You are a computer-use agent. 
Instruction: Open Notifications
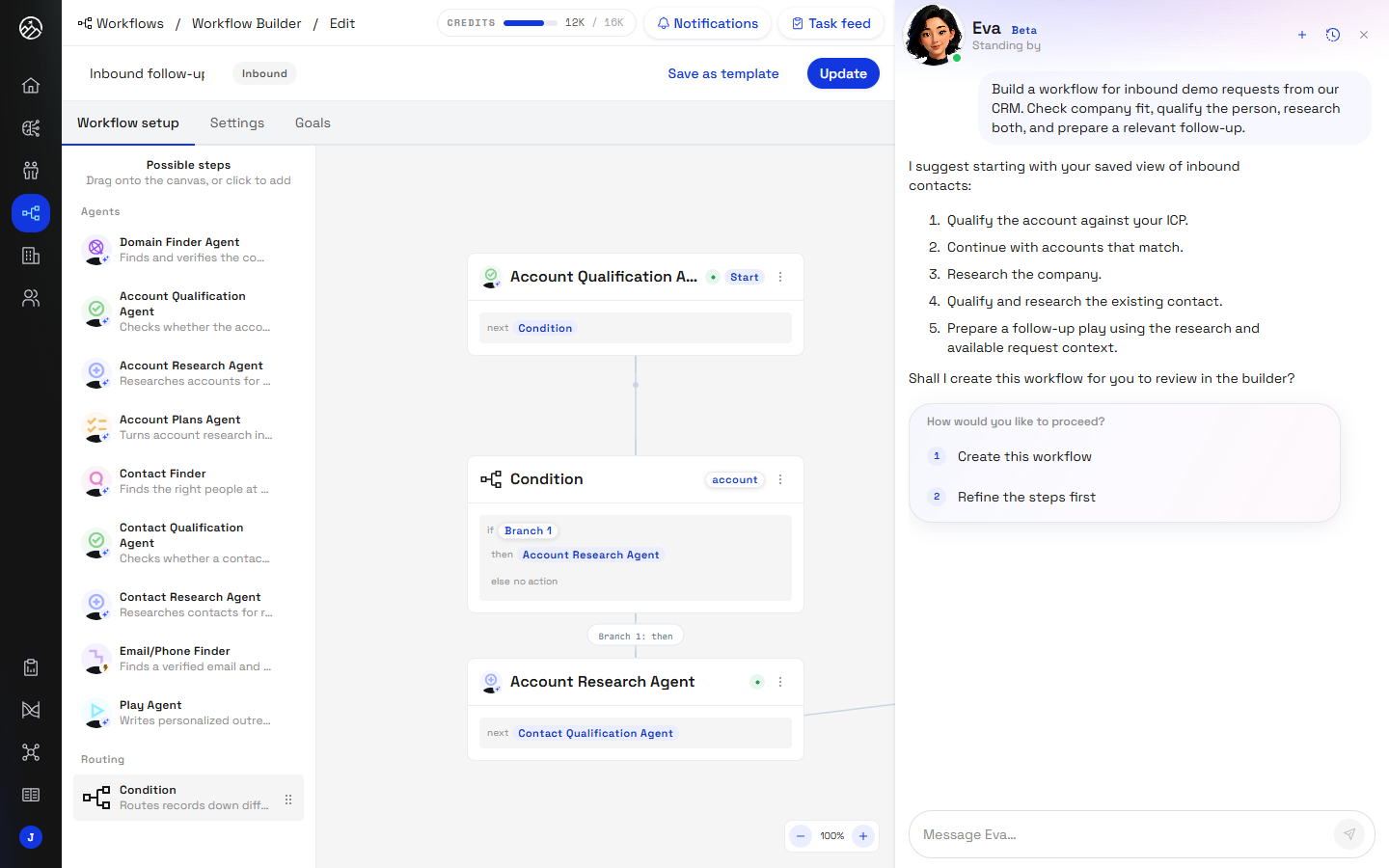pyautogui.click(x=708, y=23)
